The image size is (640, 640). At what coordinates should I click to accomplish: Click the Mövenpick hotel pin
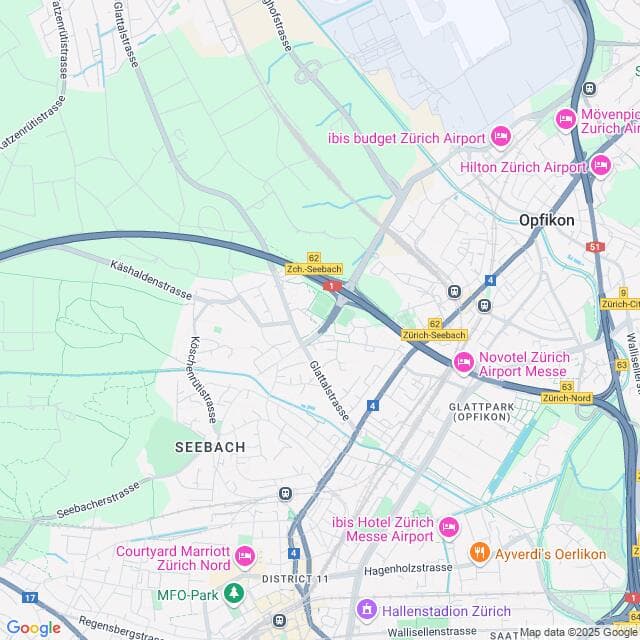(566, 119)
